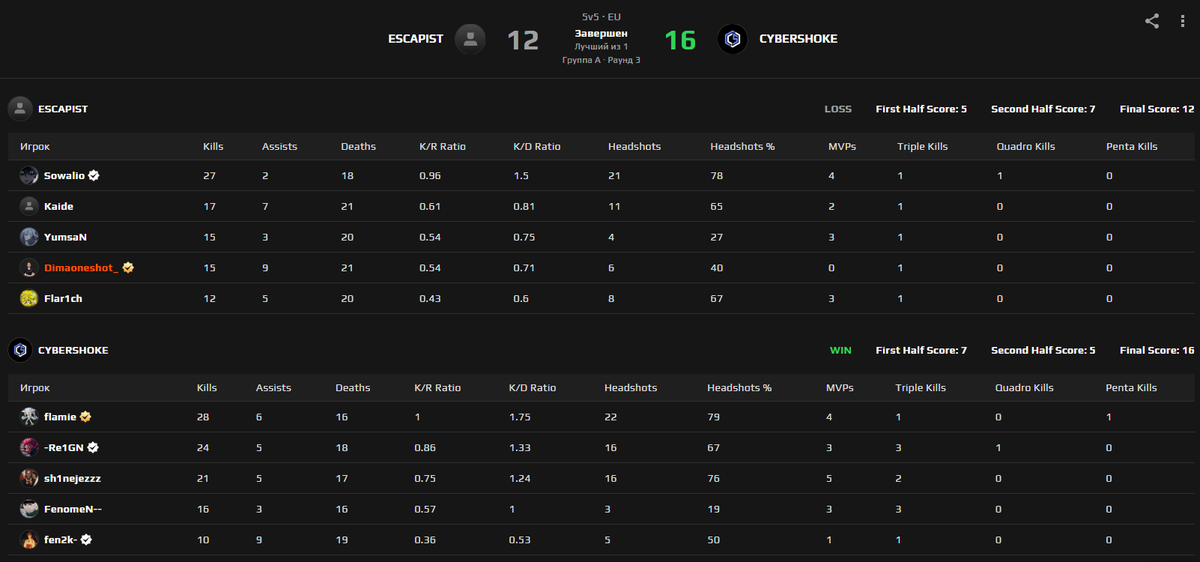Click CYBERSHOKE table MVPs column header
The width and height of the screenshot is (1200, 562).
840,387
